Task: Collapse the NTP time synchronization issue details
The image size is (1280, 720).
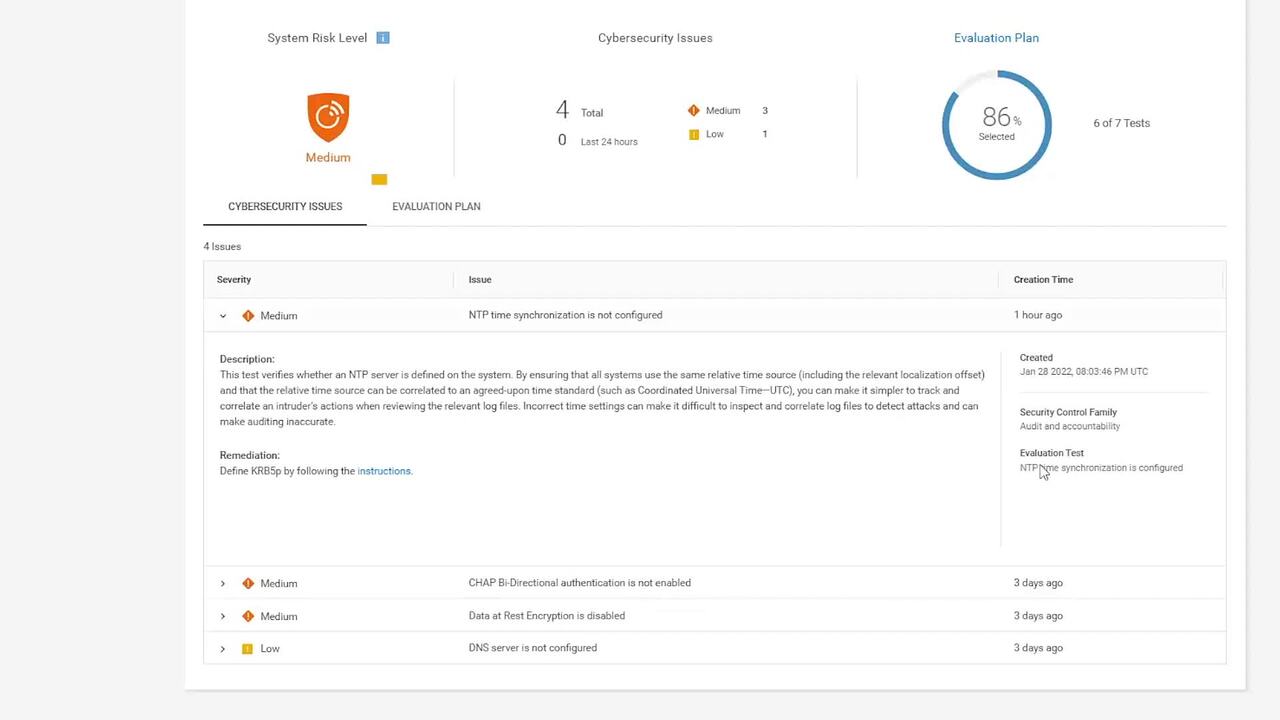Action: tap(222, 316)
